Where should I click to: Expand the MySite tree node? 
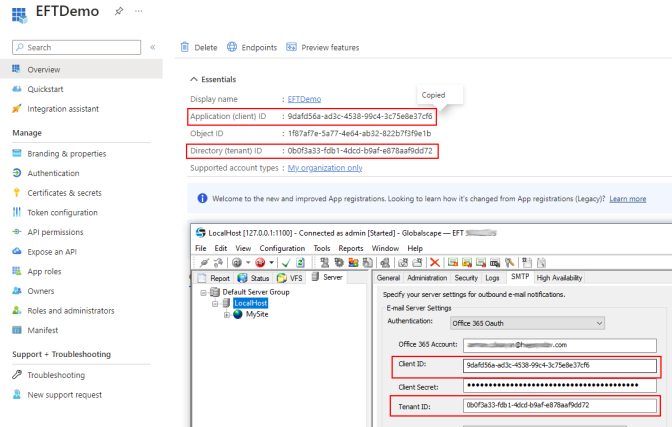coord(226,314)
